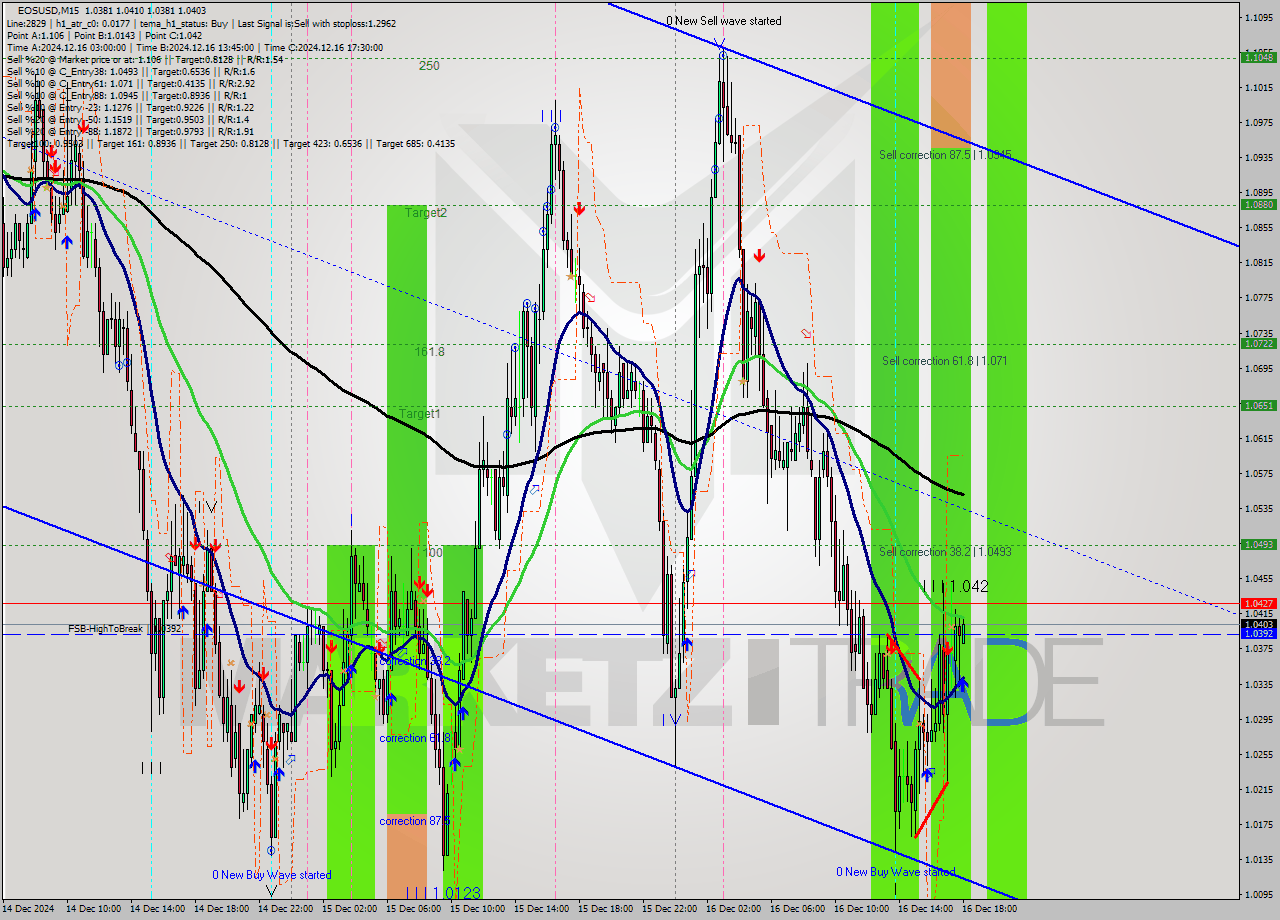This screenshot has height=920, width=1280.
Task: Click the green 1.0493 price tag
Action: click(x=1258, y=544)
